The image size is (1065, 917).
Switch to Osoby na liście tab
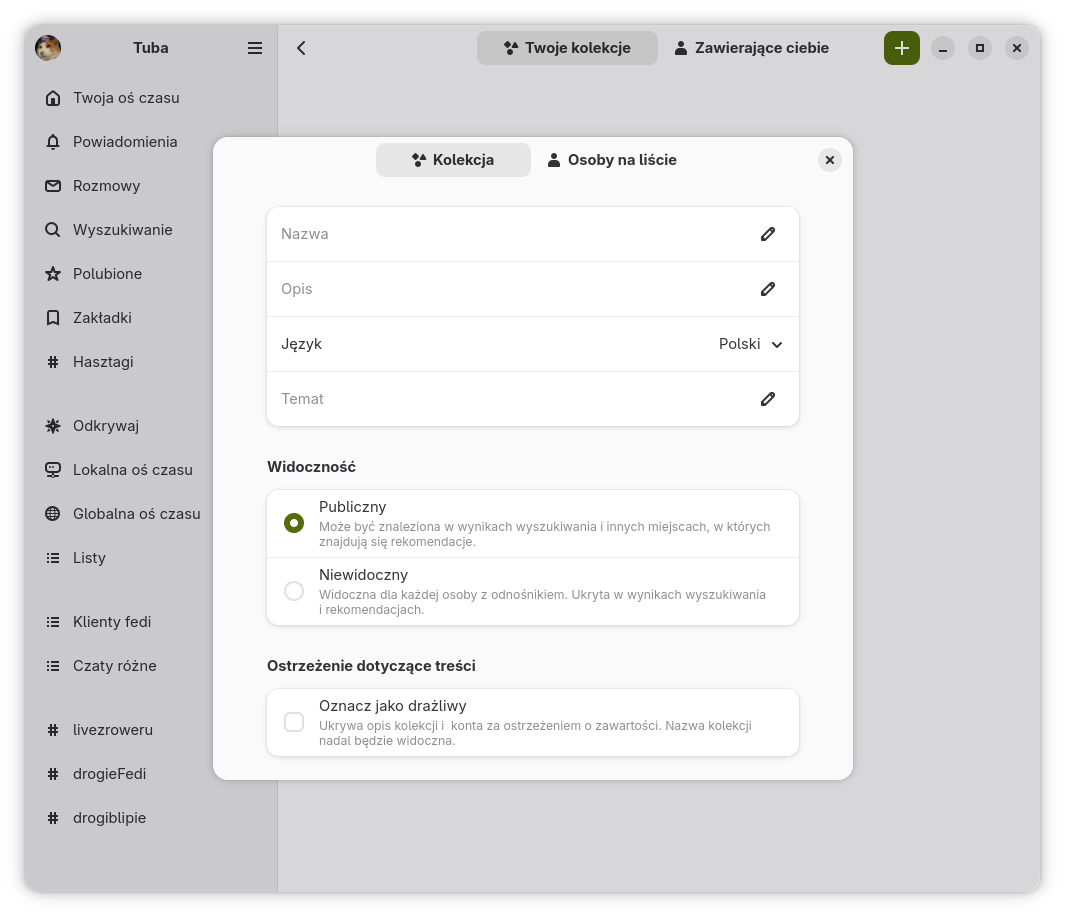pos(612,160)
